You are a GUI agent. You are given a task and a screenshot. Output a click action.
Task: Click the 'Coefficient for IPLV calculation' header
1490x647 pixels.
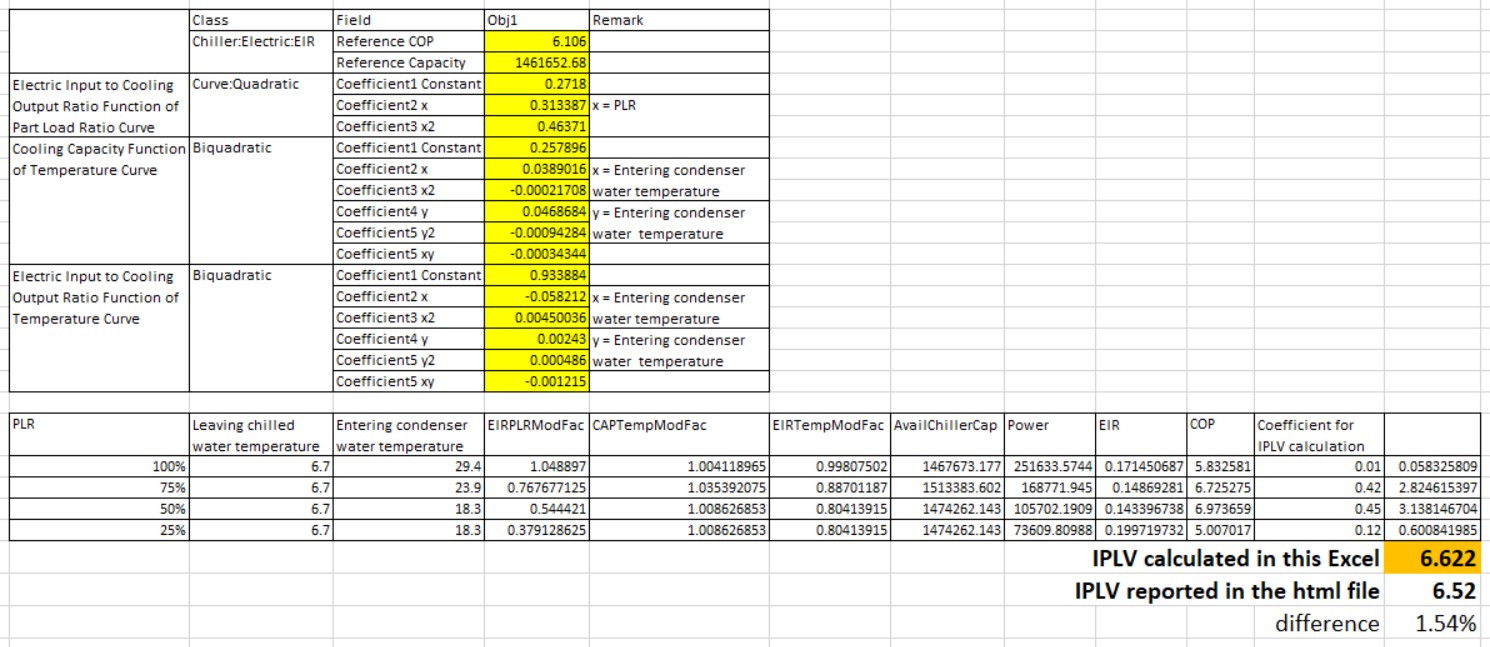coord(1318,434)
